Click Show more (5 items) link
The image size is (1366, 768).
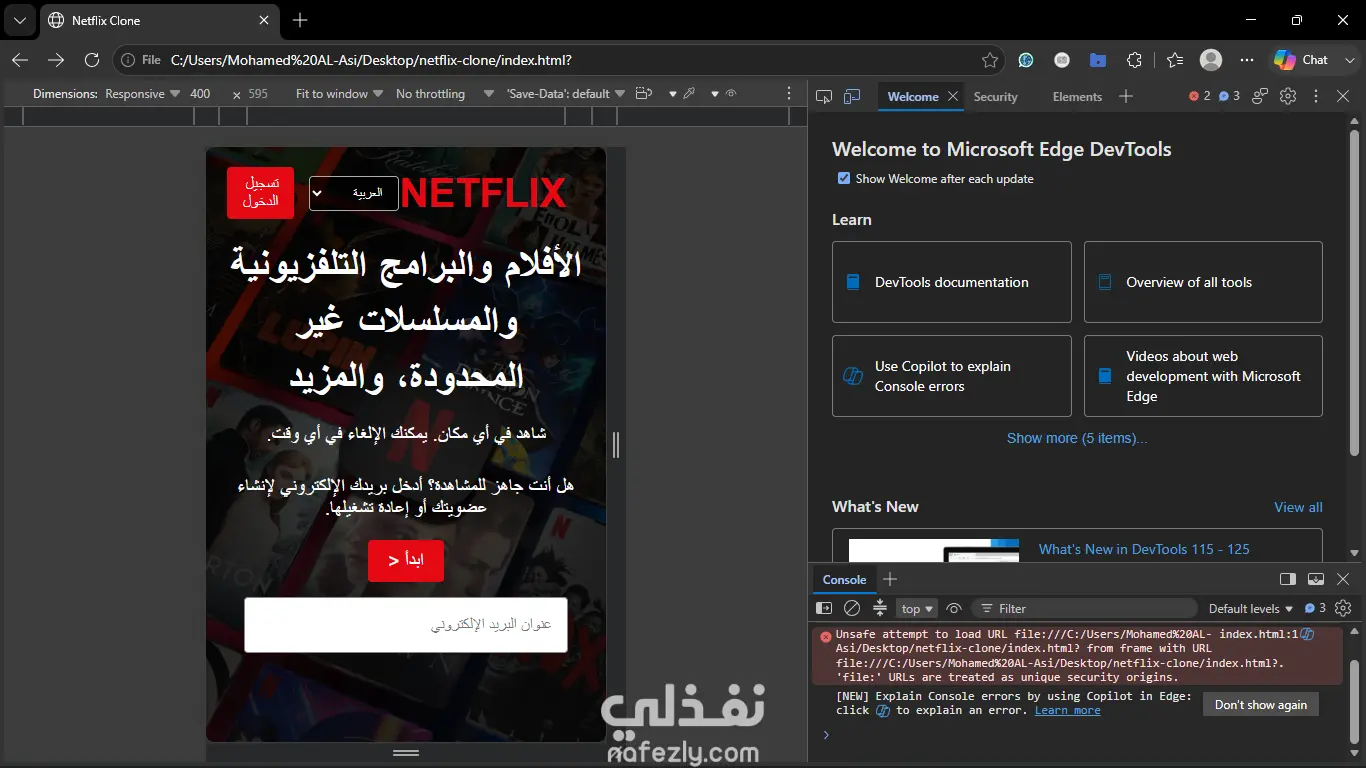(x=1077, y=438)
